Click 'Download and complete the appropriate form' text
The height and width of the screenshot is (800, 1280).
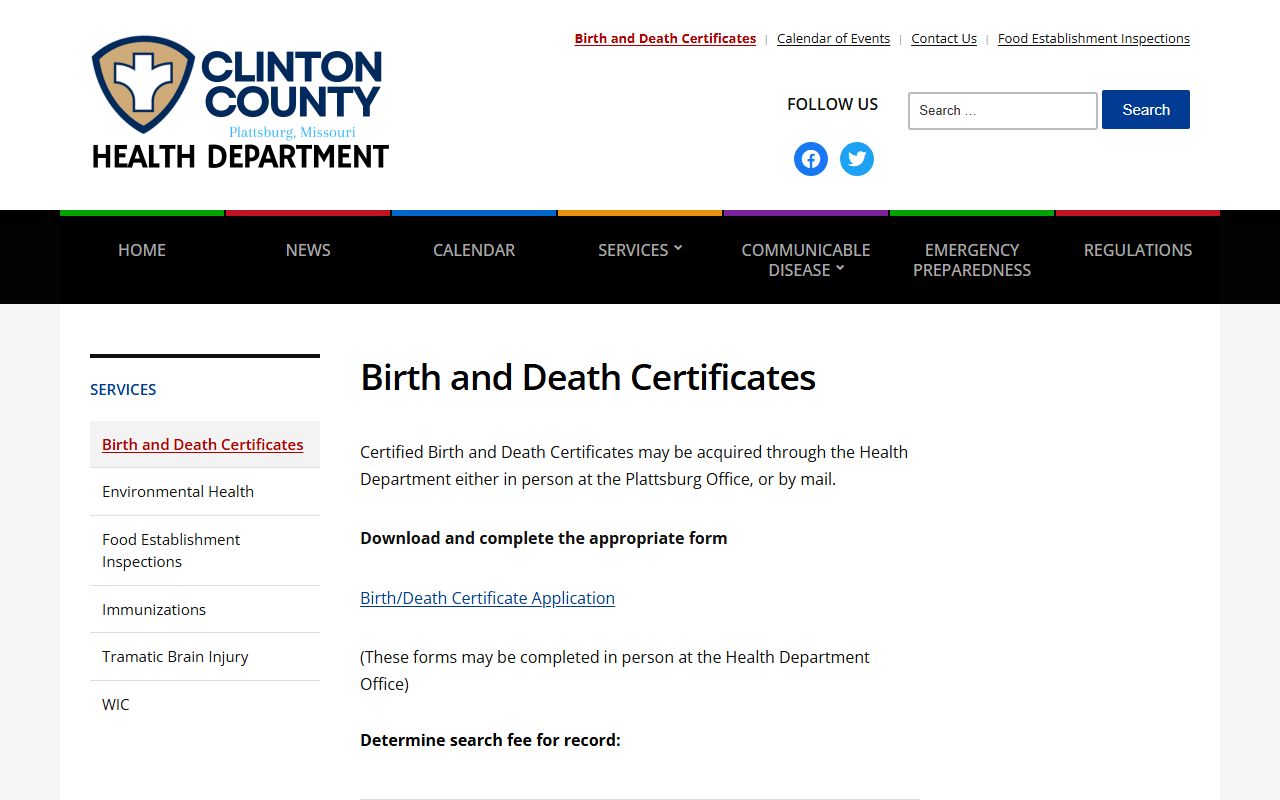[544, 538]
